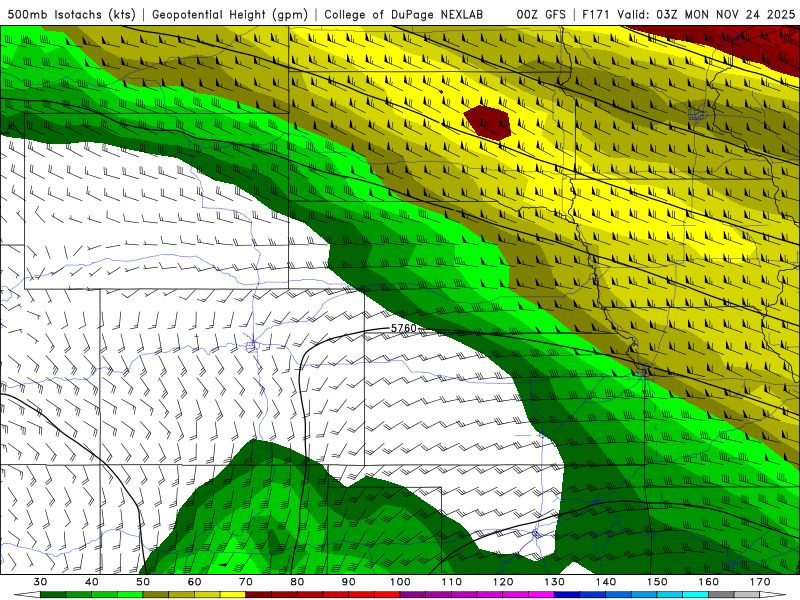Image resolution: width=800 pixels, height=600 pixels.
Task: Click the "Geopotential Height (gpm)" title text
Action: [230, 14]
